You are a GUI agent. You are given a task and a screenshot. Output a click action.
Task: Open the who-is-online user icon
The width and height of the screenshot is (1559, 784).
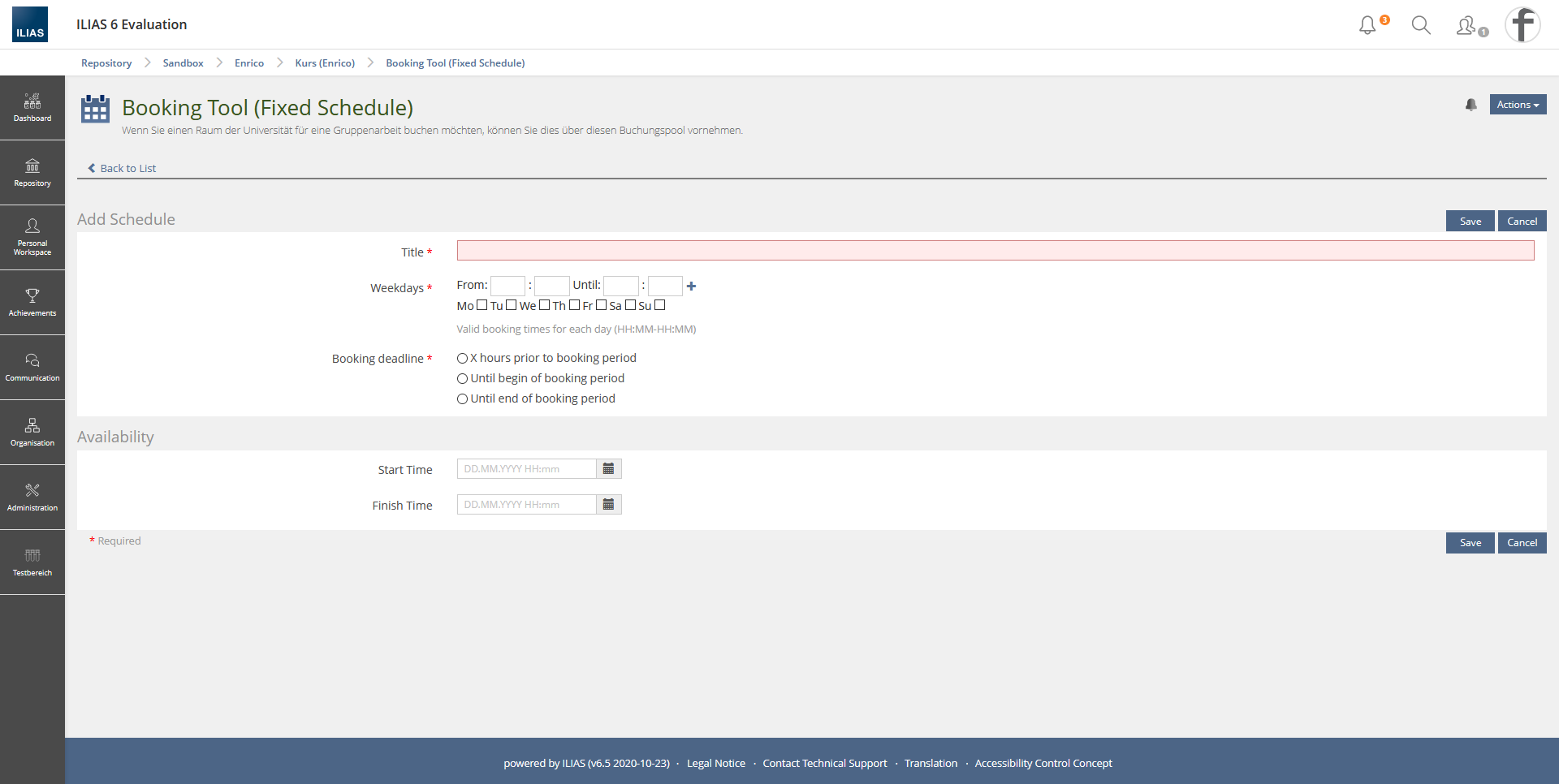click(x=1466, y=26)
